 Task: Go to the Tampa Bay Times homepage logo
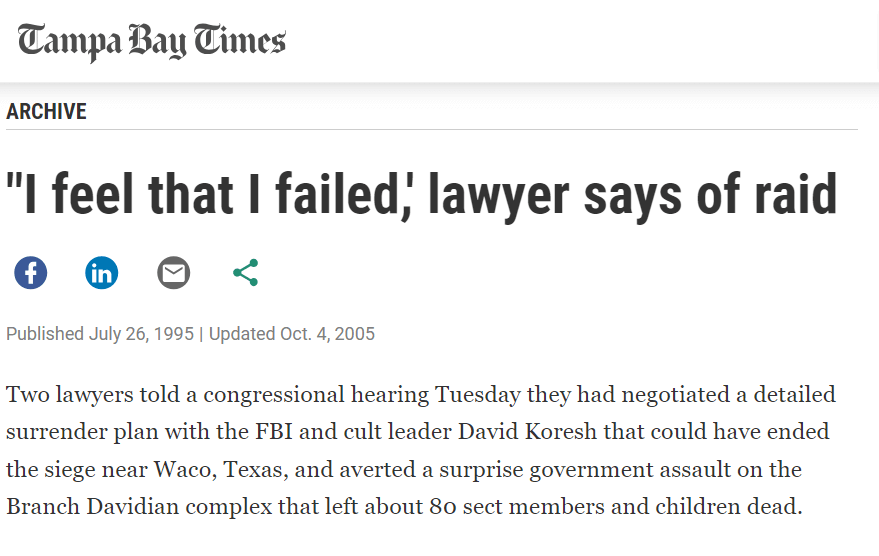(151, 41)
